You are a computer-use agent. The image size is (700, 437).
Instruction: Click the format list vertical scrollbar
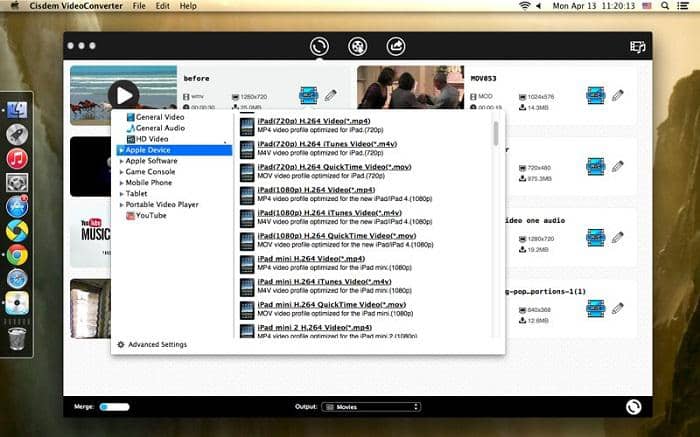pos(496,135)
